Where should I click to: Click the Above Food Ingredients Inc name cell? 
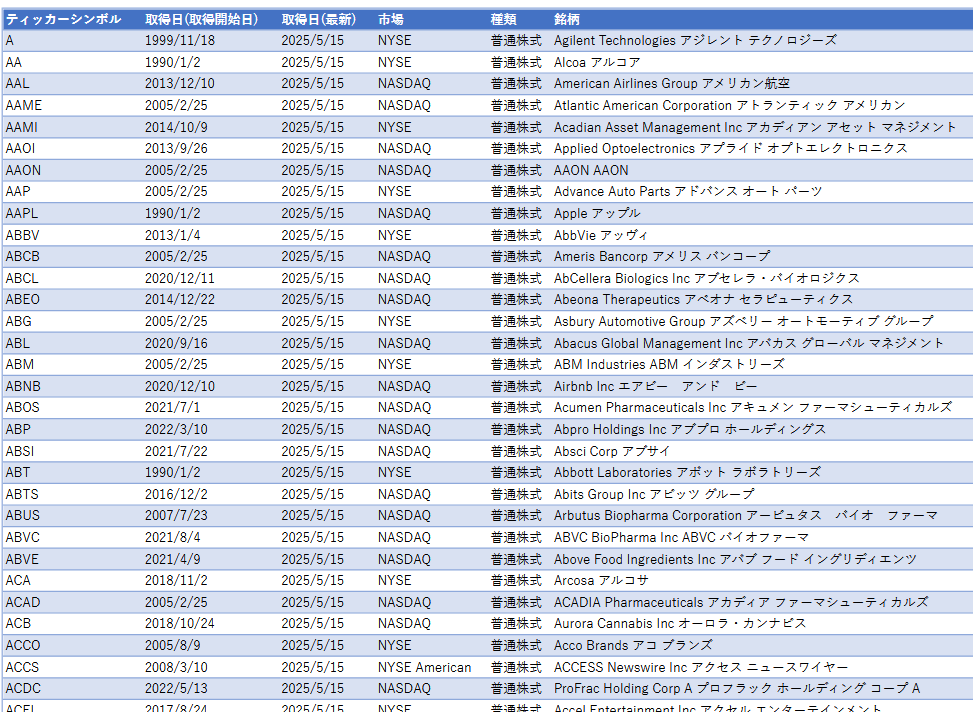pos(735,559)
